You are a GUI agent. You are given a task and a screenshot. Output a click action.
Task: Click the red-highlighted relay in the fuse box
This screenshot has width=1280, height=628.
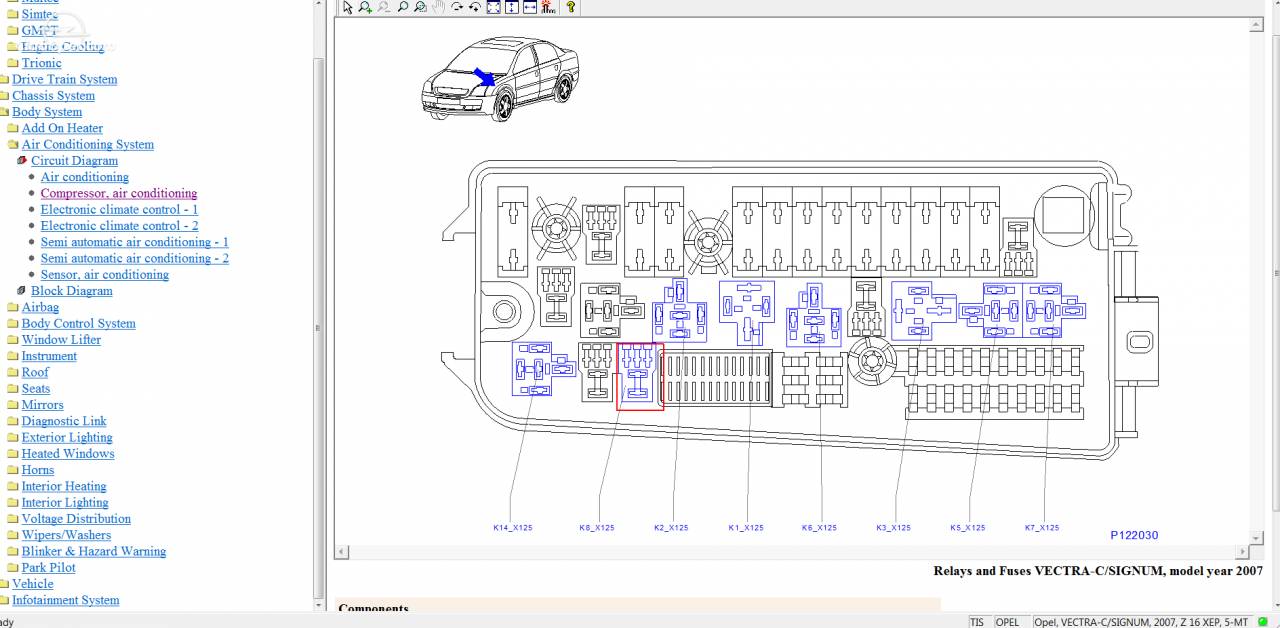point(640,376)
